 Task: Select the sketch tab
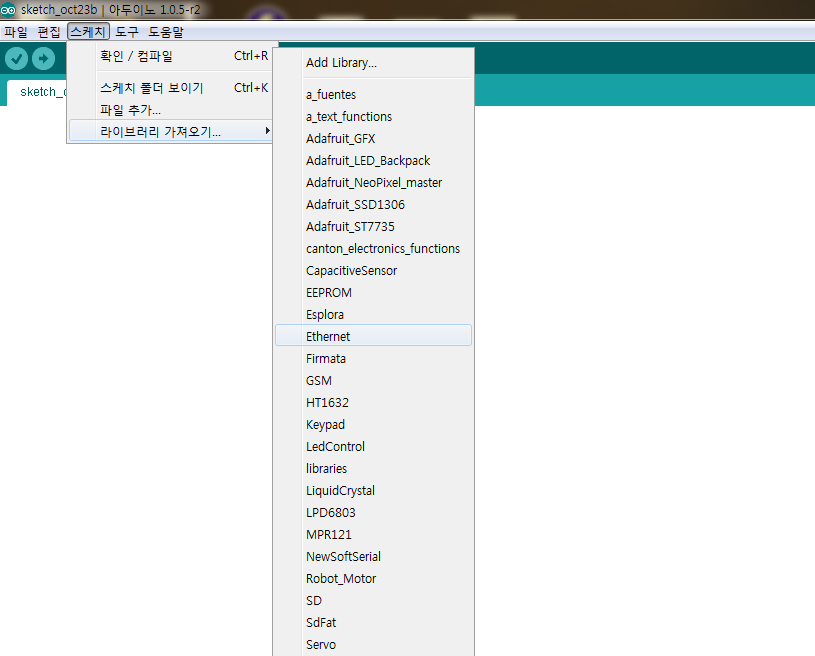click(x=37, y=92)
